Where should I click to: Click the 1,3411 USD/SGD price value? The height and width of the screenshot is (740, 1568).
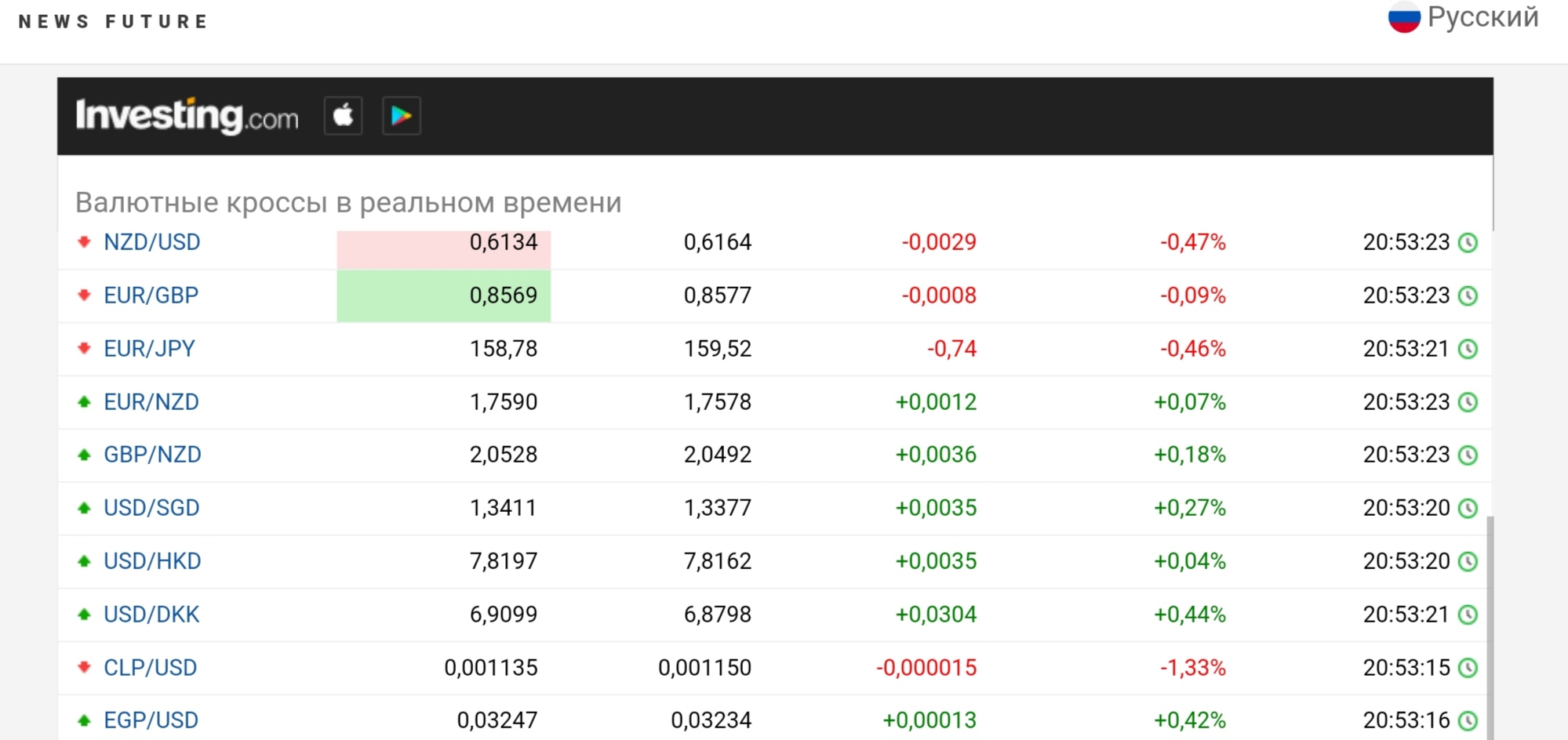click(504, 508)
